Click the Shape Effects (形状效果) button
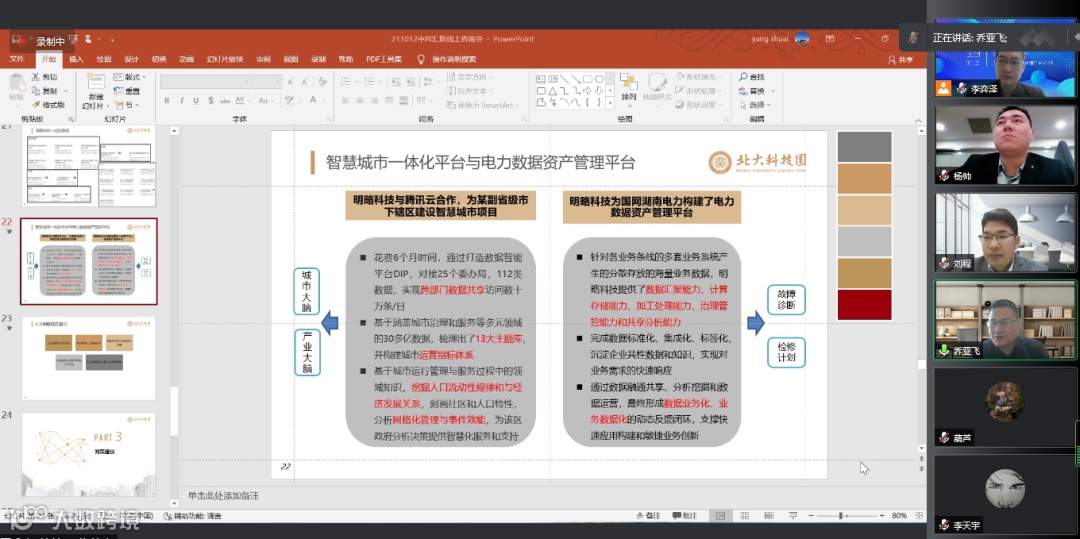The image size is (1080, 539). [x=699, y=105]
